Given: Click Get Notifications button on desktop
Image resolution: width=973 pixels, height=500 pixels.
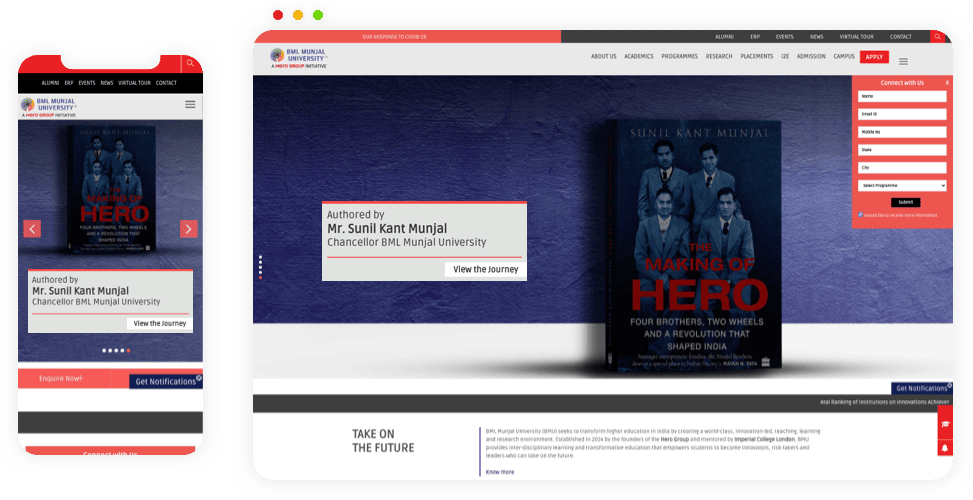Looking at the screenshot, I should tap(921, 388).
